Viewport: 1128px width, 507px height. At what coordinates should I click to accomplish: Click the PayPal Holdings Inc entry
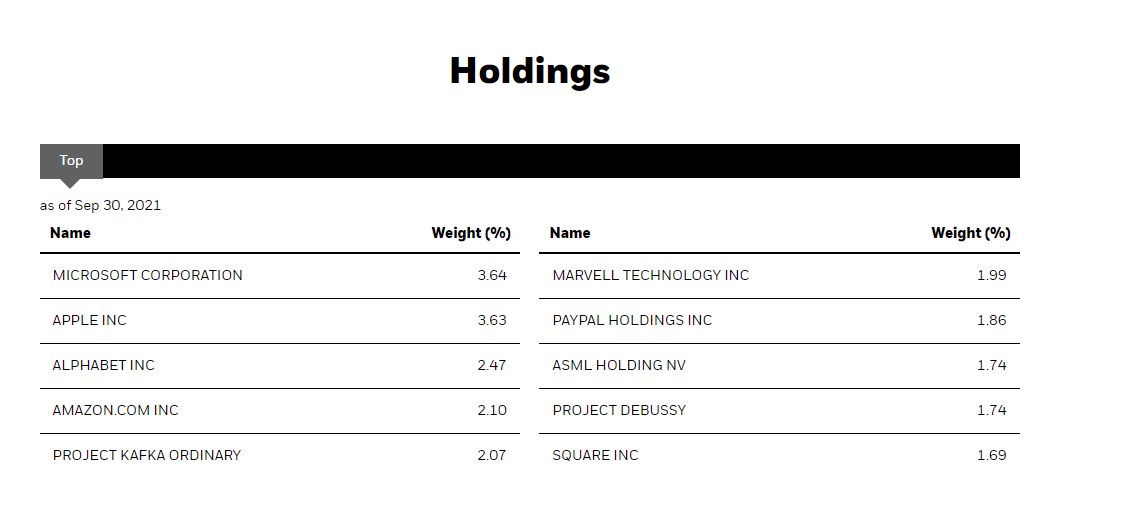coord(779,321)
